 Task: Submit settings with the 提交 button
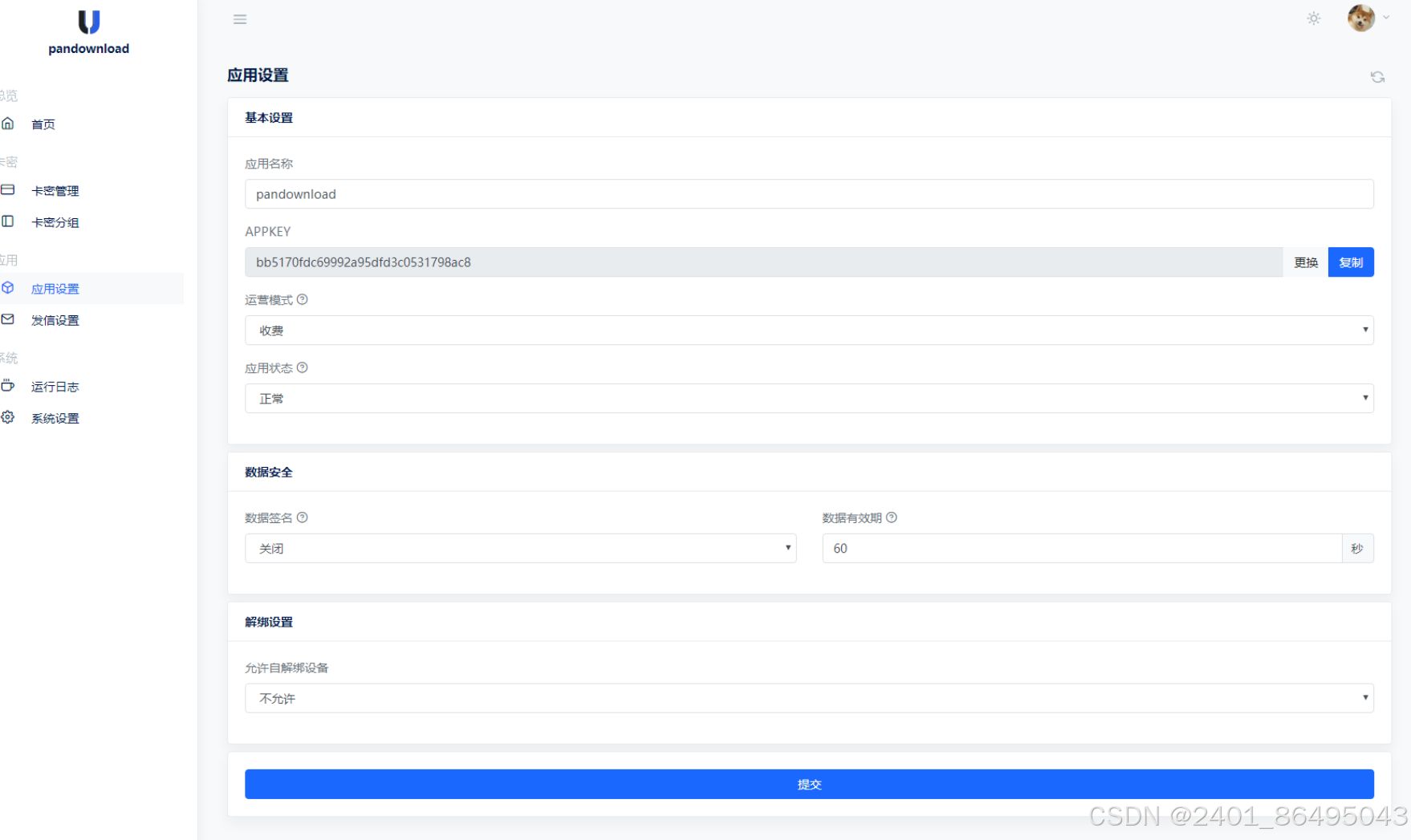(x=809, y=785)
